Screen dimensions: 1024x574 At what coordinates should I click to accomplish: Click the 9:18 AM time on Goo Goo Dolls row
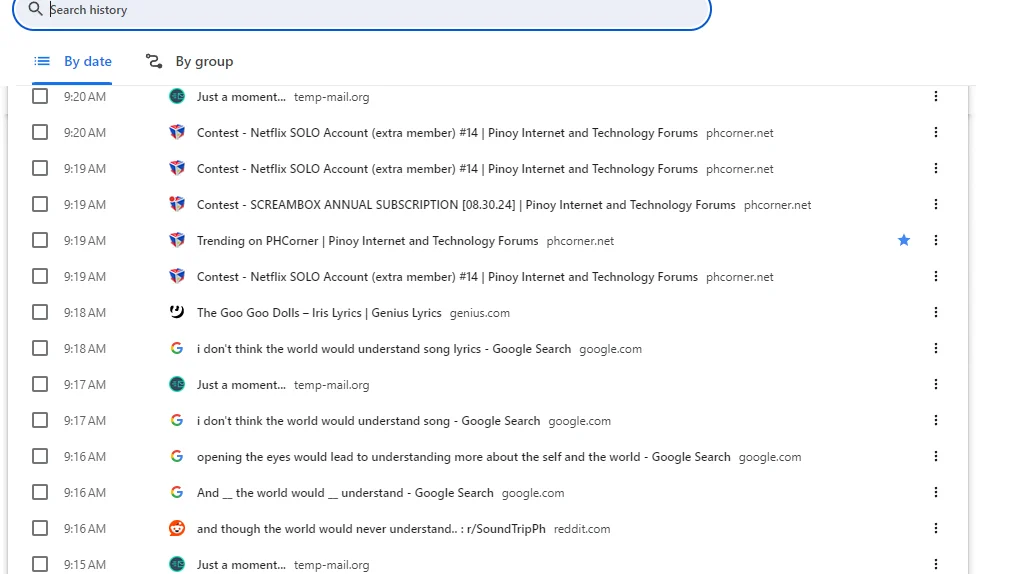[x=84, y=313]
